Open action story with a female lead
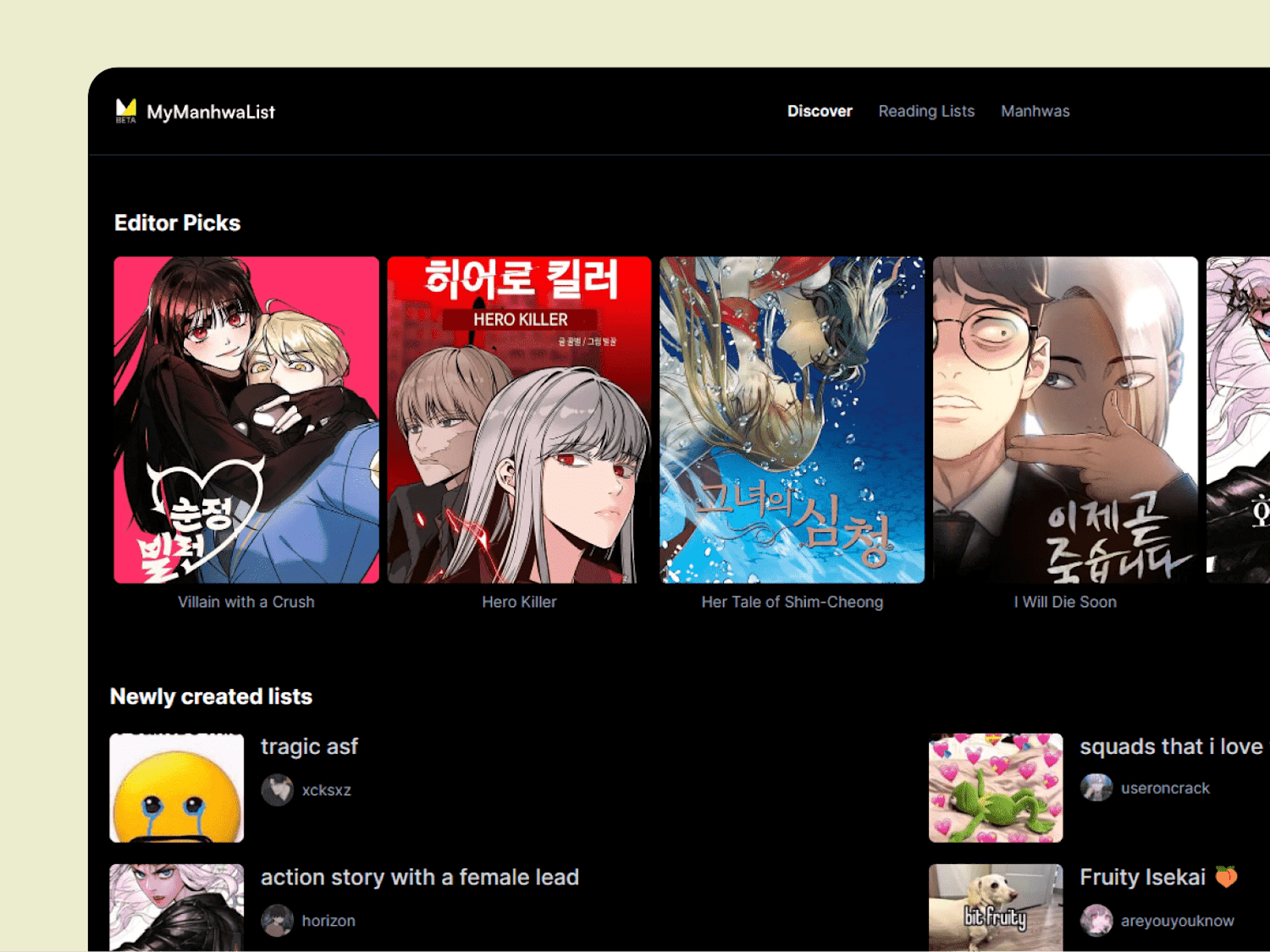This screenshot has width=1270, height=952. tap(420, 878)
